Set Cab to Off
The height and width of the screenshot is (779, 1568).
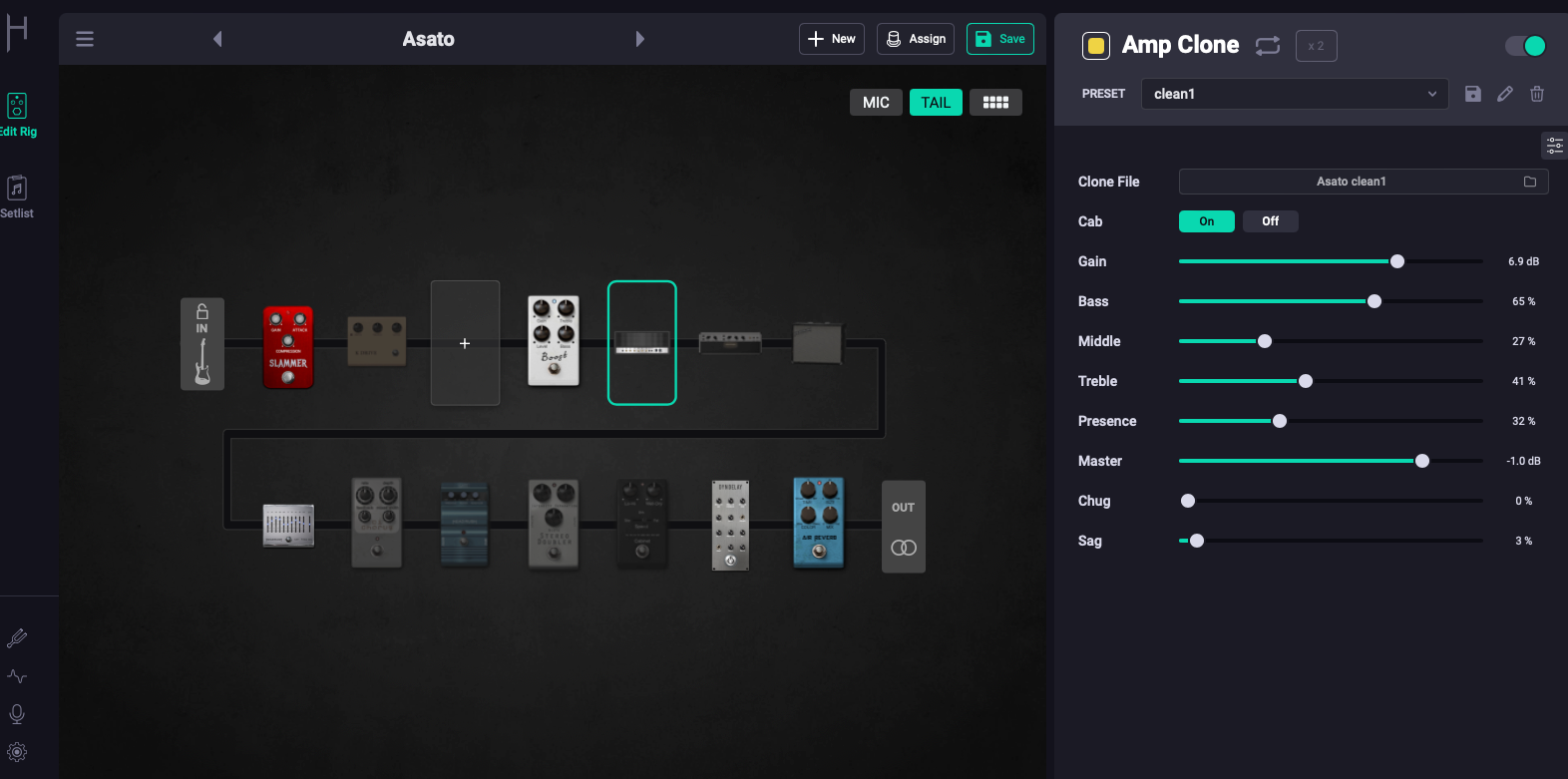1270,221
